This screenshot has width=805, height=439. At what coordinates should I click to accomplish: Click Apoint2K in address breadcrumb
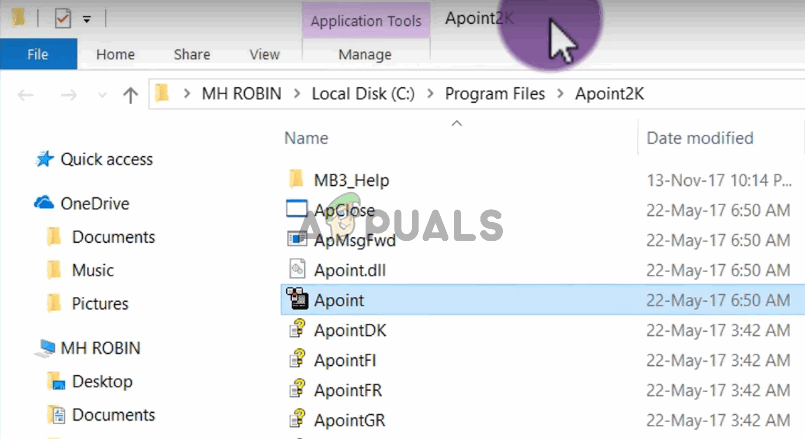(609, 94)
